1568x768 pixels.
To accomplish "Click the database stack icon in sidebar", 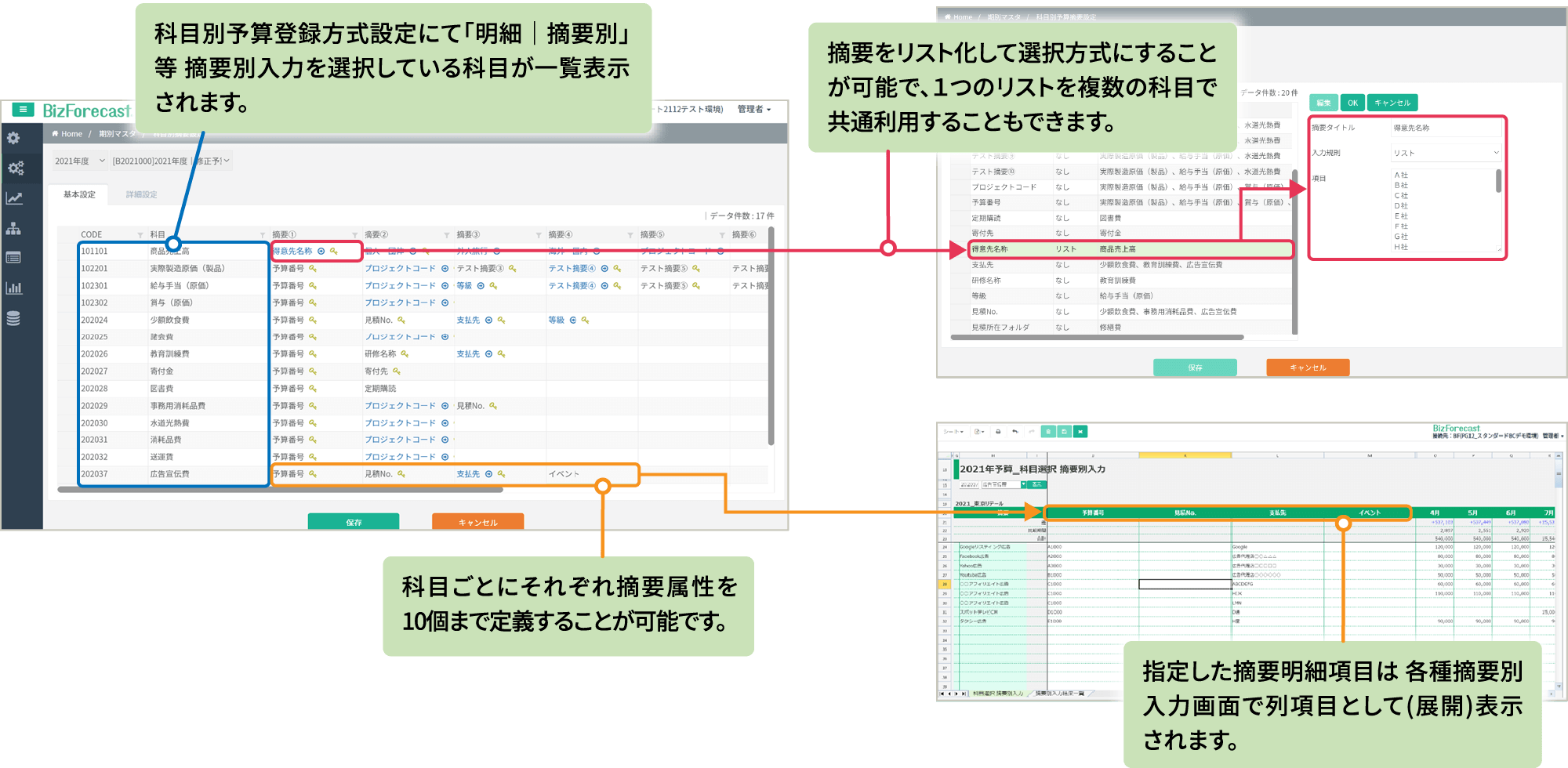I will click(13, 318).
